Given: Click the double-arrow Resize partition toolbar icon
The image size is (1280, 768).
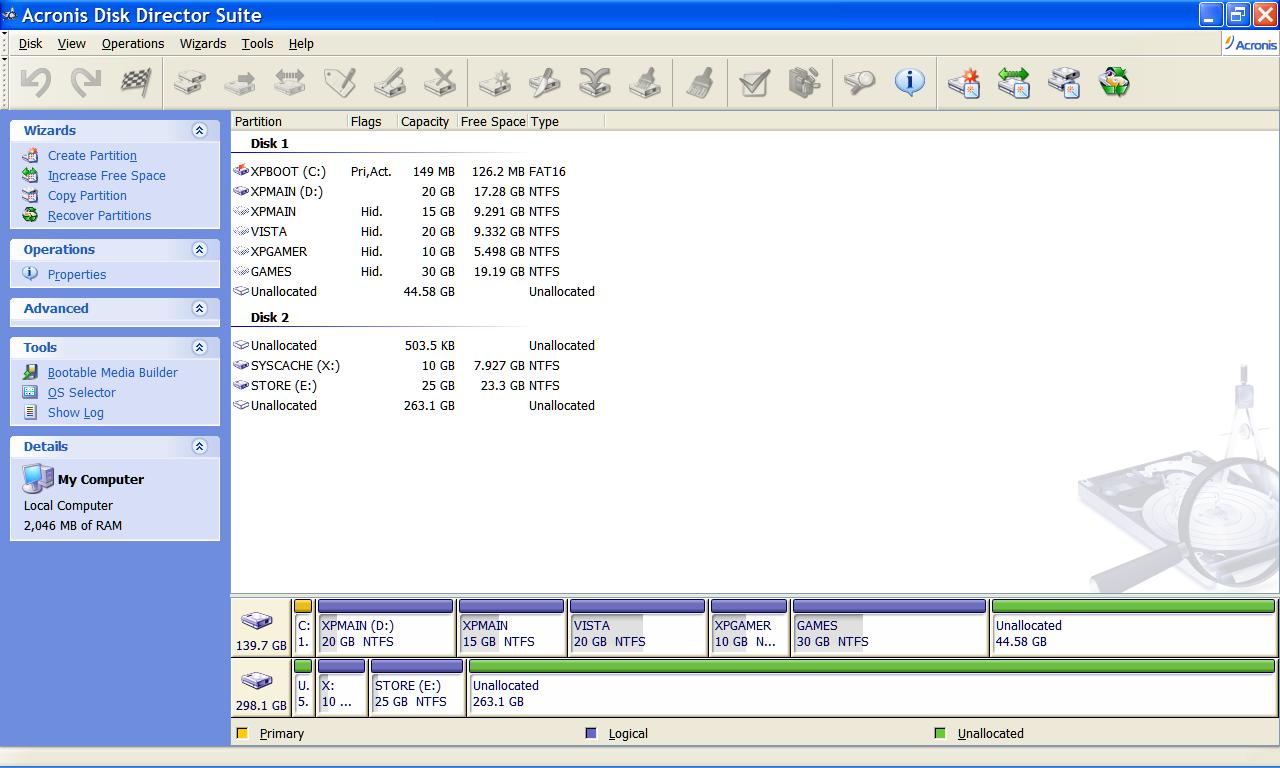Looking at the screenshot, I should 289,82.
